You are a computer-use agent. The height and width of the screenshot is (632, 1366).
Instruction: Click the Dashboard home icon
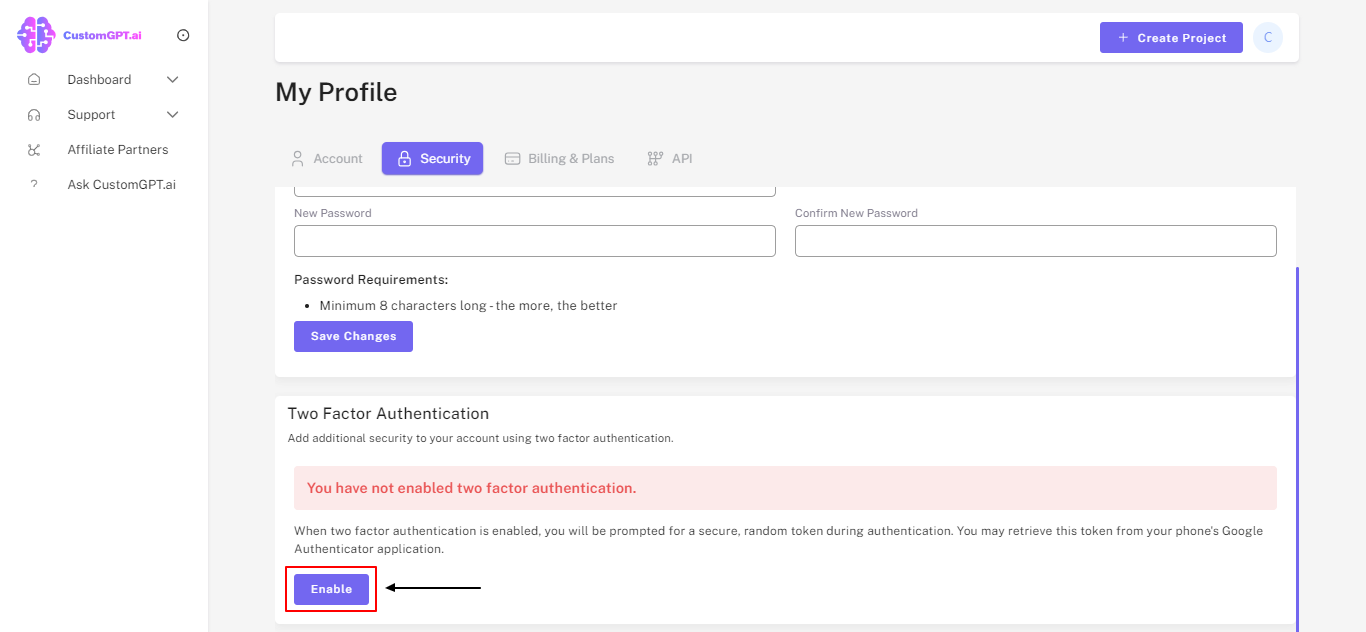pos(34,78)
